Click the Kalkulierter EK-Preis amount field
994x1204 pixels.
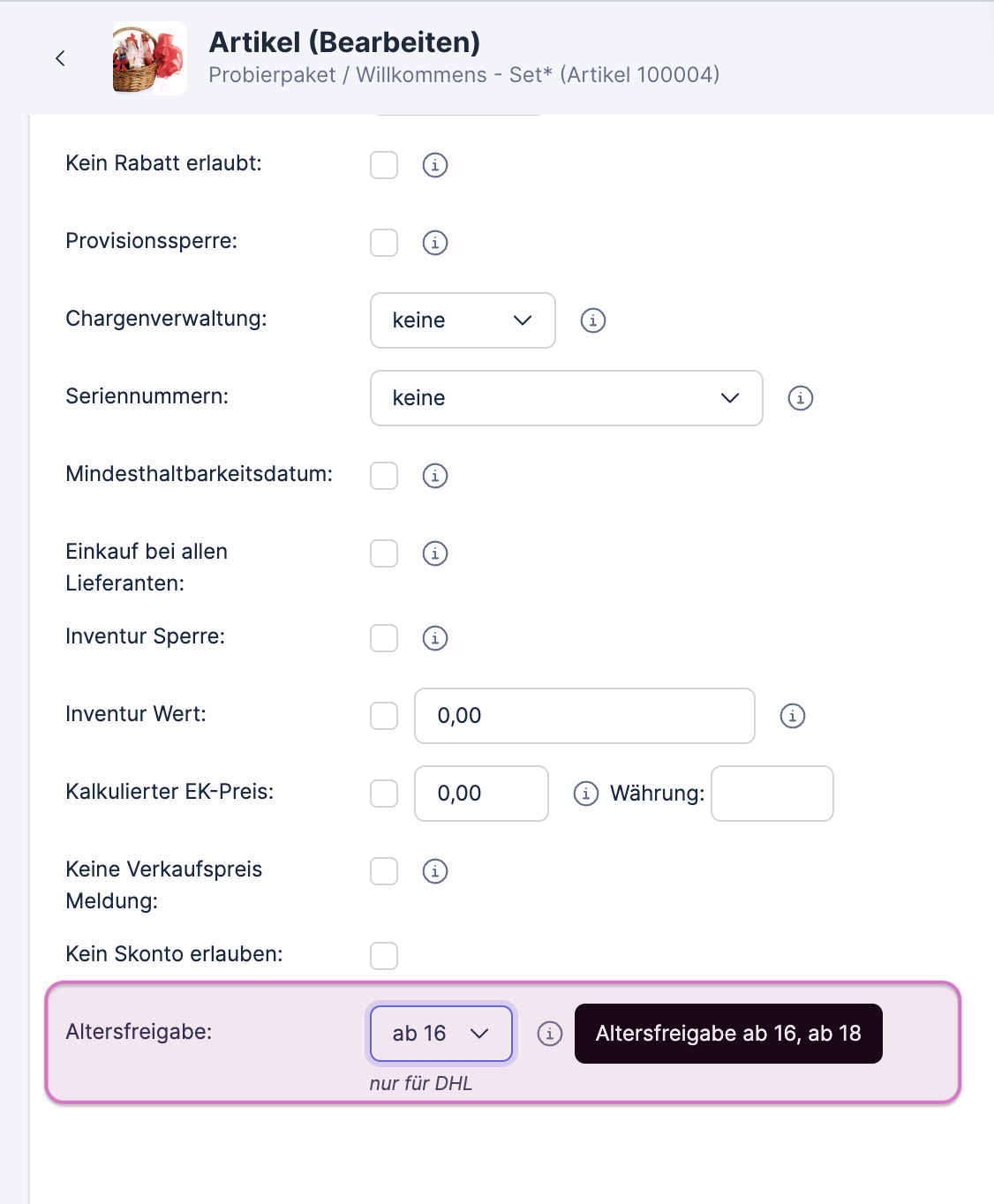point(481,794)
